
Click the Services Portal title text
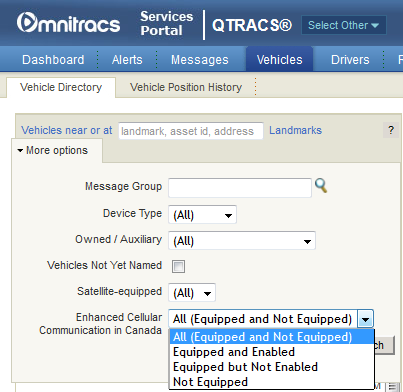pos(167,23)
